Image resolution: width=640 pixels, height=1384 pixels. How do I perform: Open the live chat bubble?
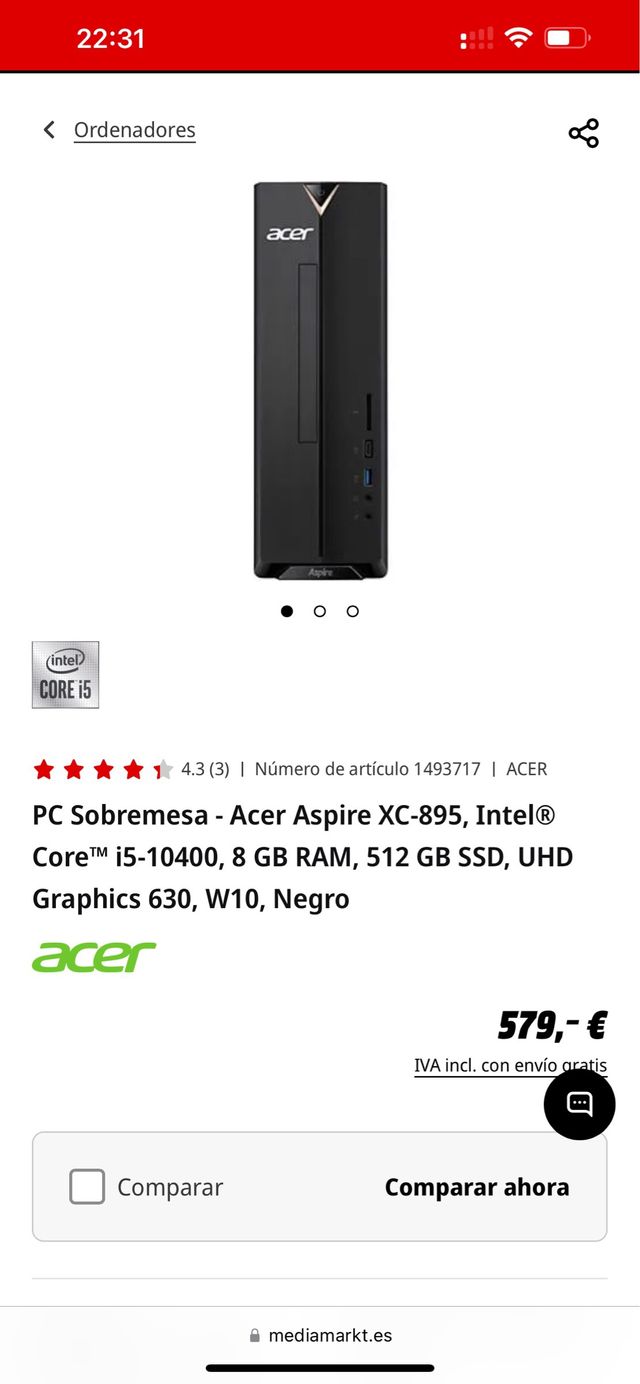[579, 1104]
